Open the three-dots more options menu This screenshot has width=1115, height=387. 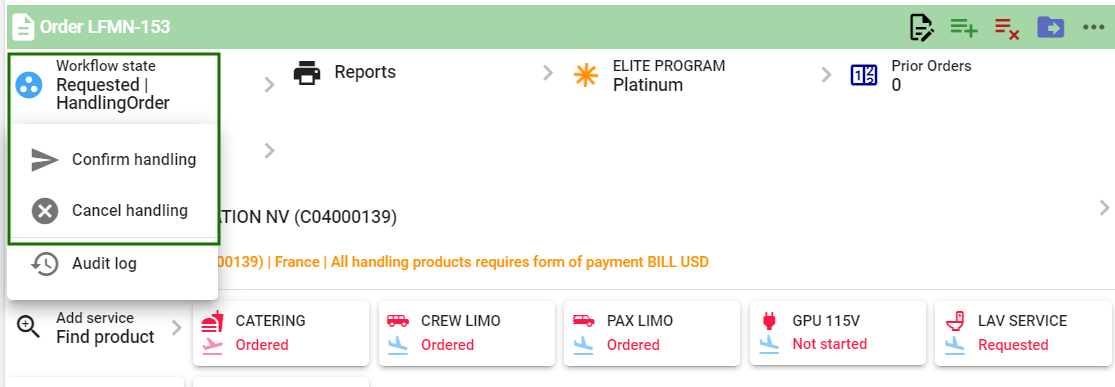[x=1093, y=28]
